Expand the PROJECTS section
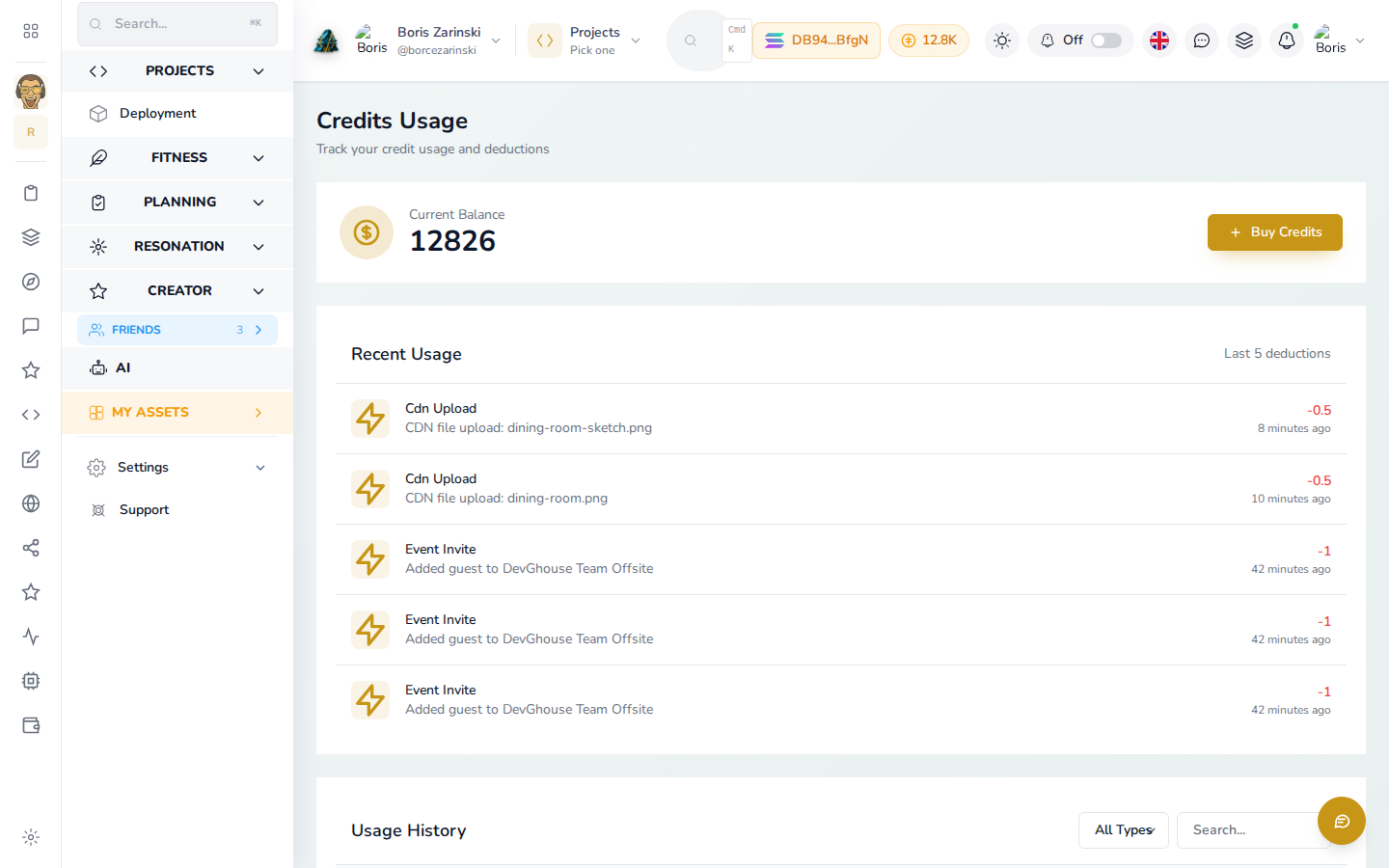This screenshot has height=868, width=1389. [177, 71]
